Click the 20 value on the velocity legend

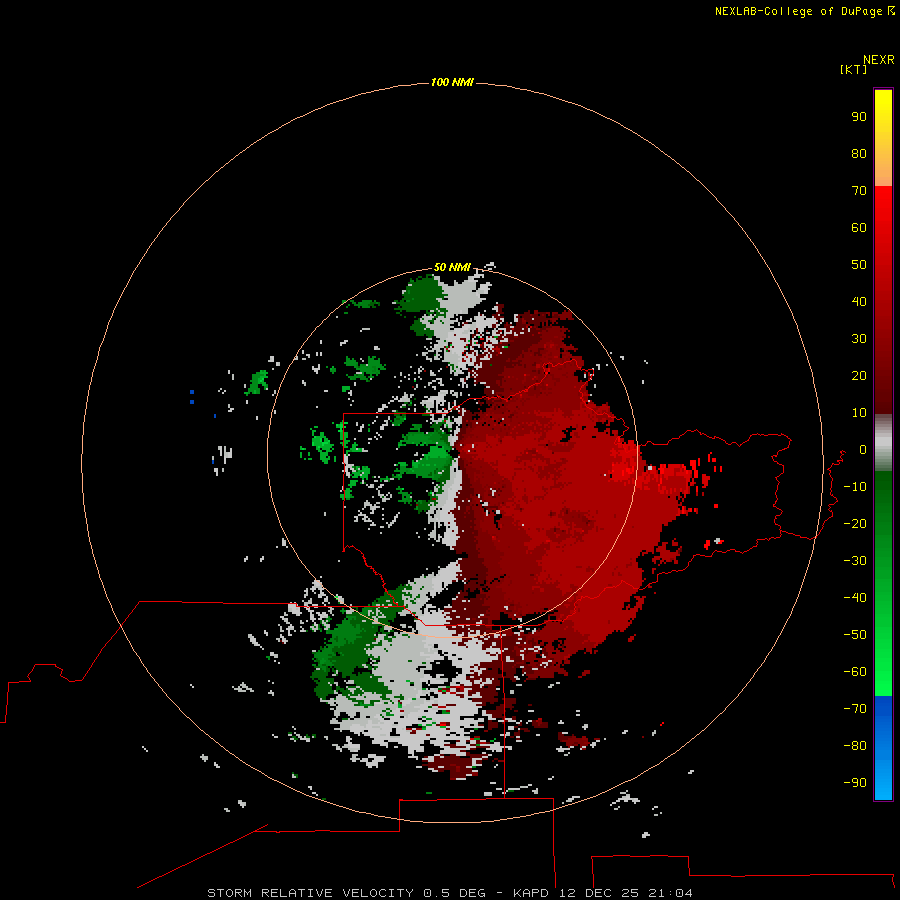(x=859, y=376)
